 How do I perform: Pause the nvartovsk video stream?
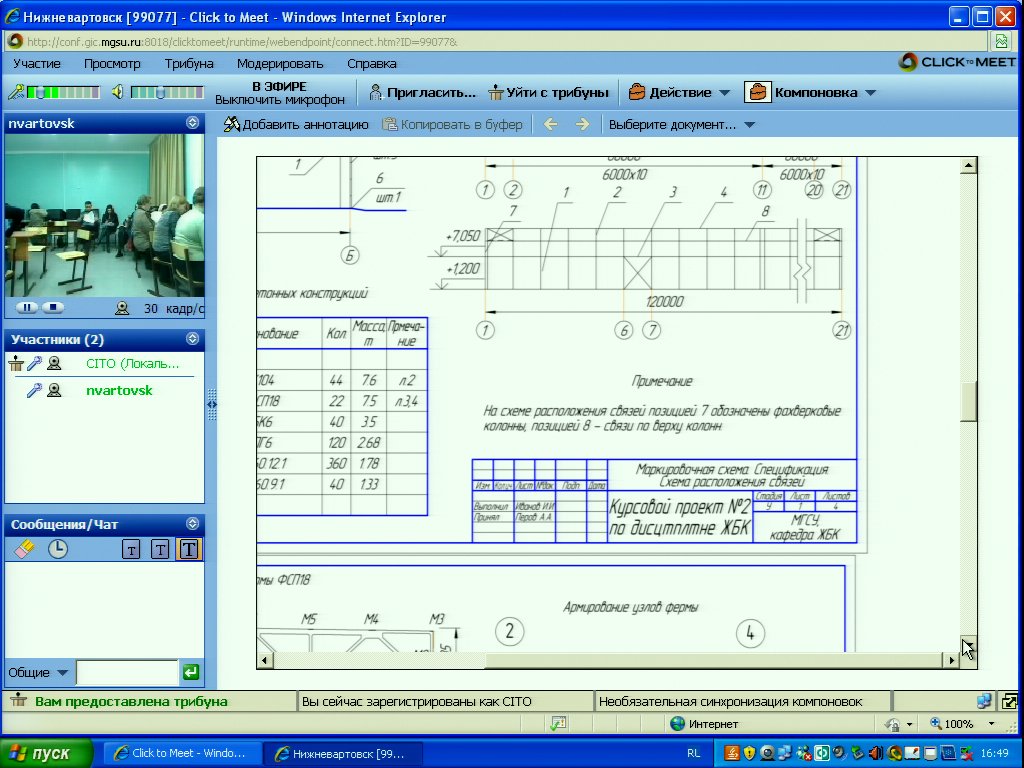tap(27, 307)
